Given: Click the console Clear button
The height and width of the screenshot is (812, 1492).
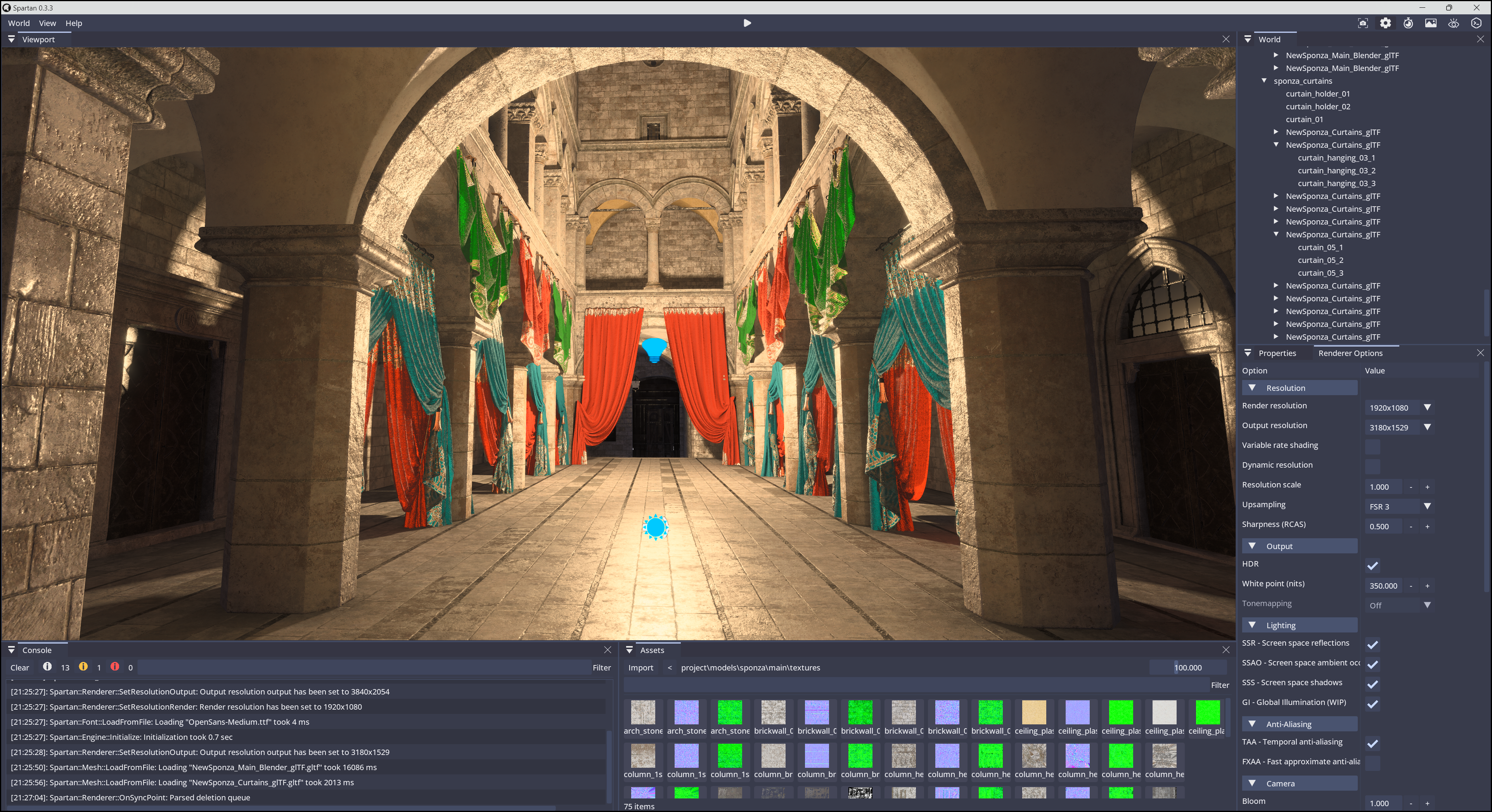Looking at the screenshot, I should coord(20,667).
